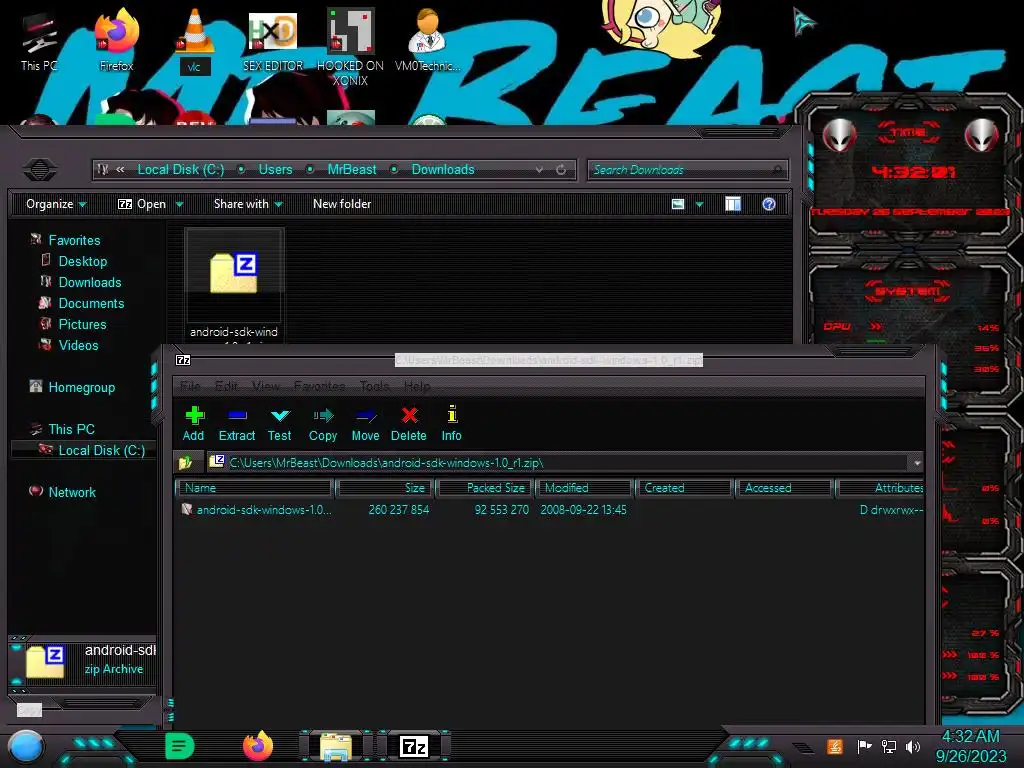1024x768 pixels.
Task: Select Videos in Explorer sidebar
Action: click(78, 345)
